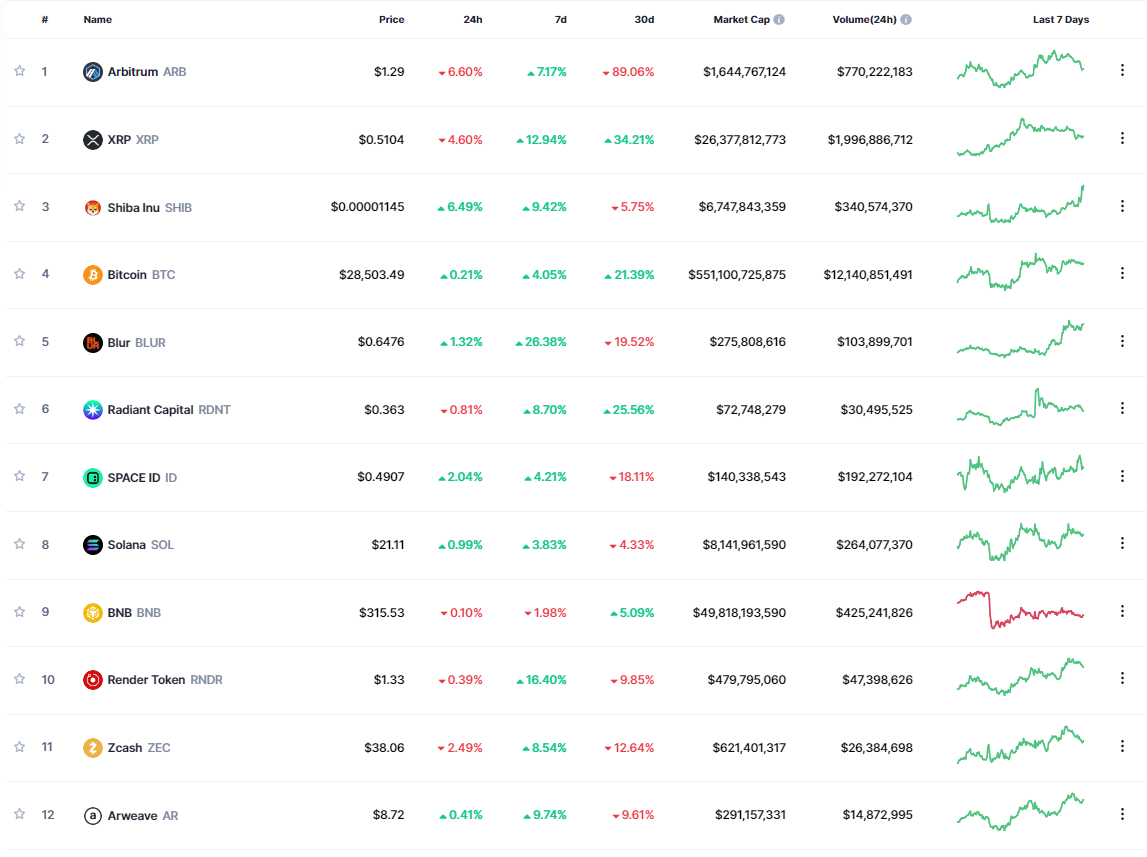Toggle the watchlist star for Blur
This screenshot has height=857, width=1147.
point(19,342)
